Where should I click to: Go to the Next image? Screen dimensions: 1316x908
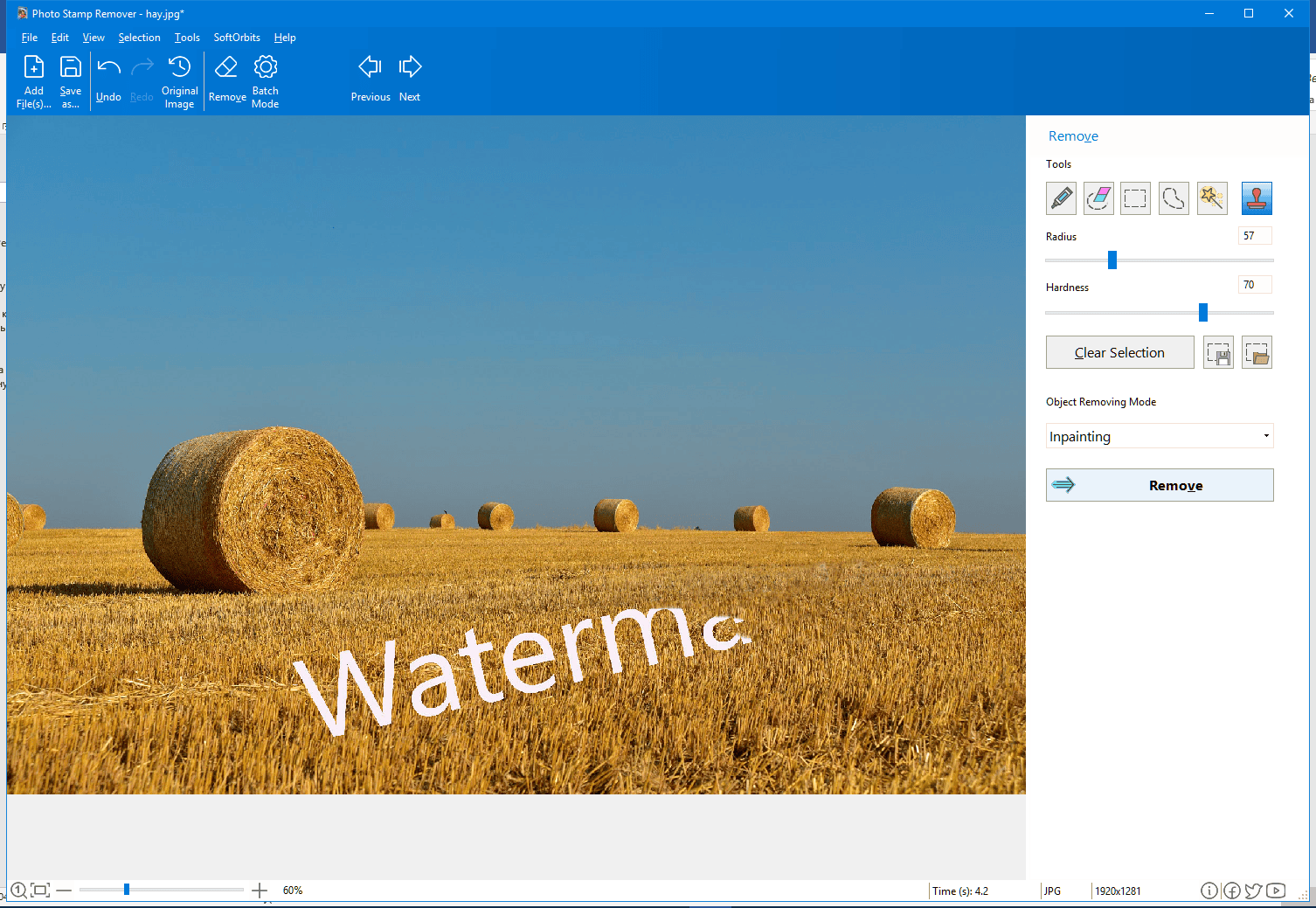(410, 80)
